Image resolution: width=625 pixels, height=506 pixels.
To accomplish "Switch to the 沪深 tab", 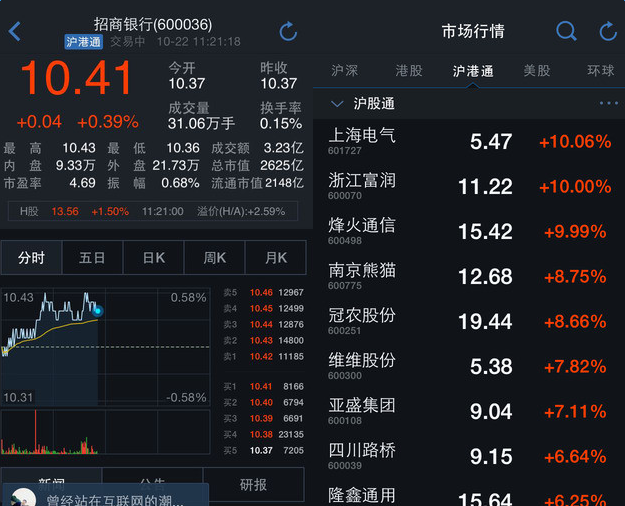I will (x=344, y=71).
